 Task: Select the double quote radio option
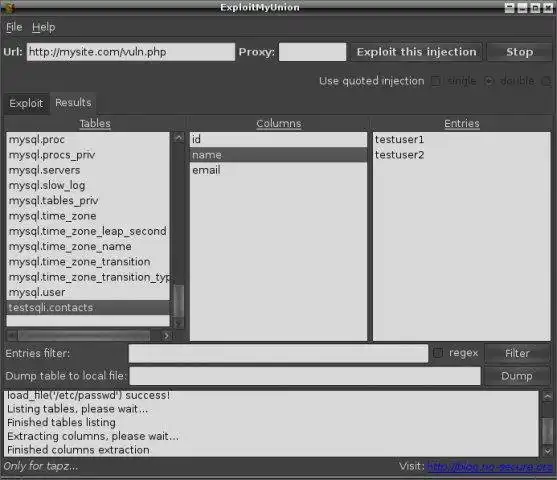click(x=546, y=81)
